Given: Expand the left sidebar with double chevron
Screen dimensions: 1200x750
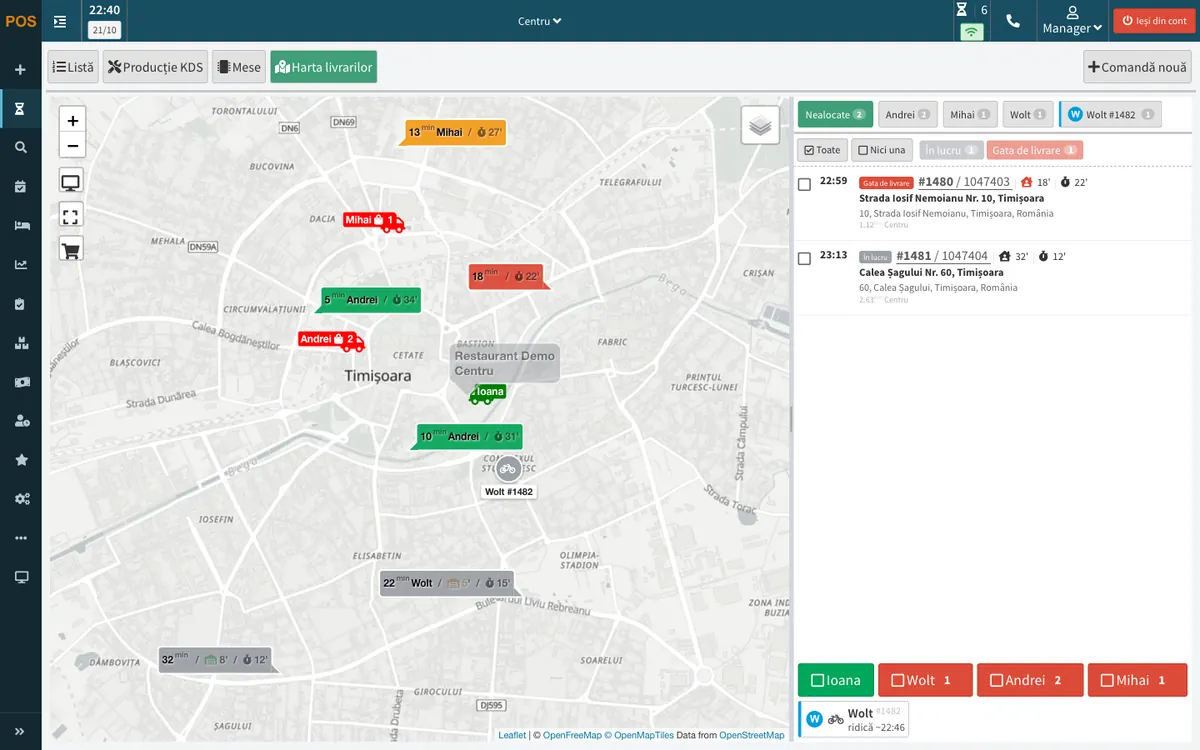Looking at the screenshot, I should pyautogui.click(x=21, y=731).
